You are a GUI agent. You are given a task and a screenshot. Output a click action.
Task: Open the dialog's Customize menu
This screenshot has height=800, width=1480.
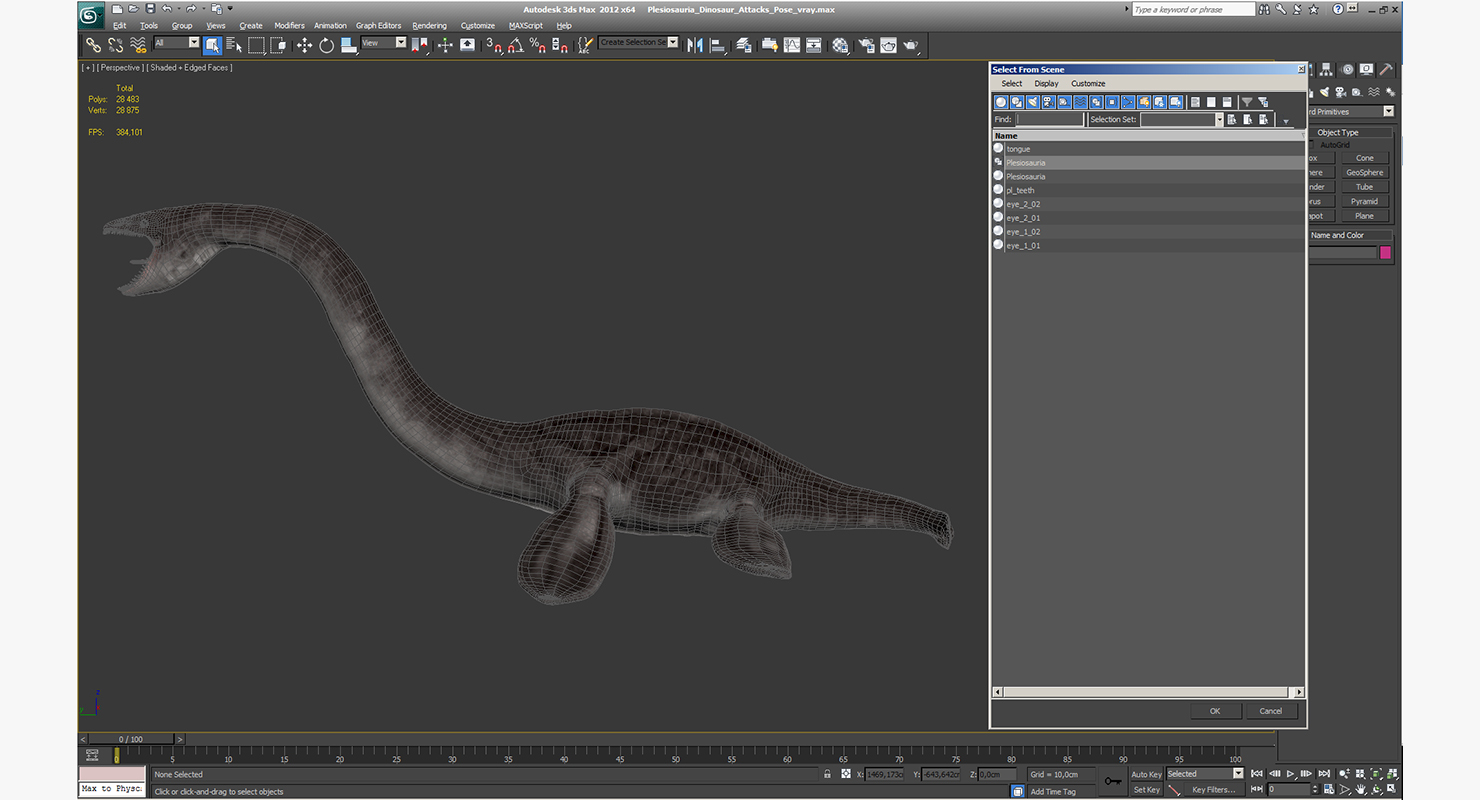1088,84
